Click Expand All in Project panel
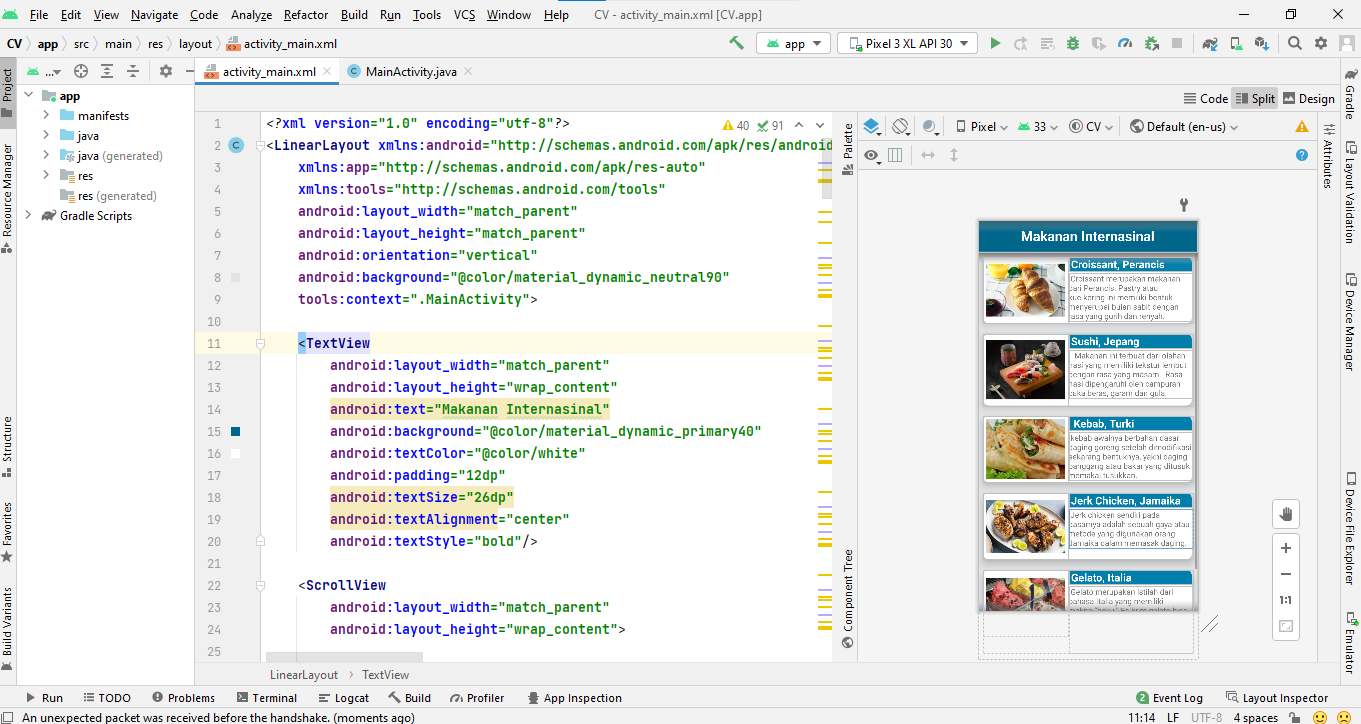Image resolution: width=1361 pixels, height=724 pixels. (x=107, y=71)
